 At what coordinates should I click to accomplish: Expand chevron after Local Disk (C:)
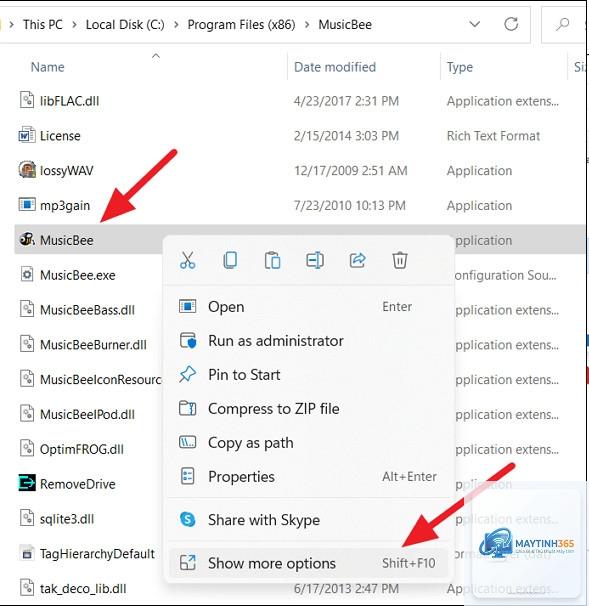(x=176, y=25)
